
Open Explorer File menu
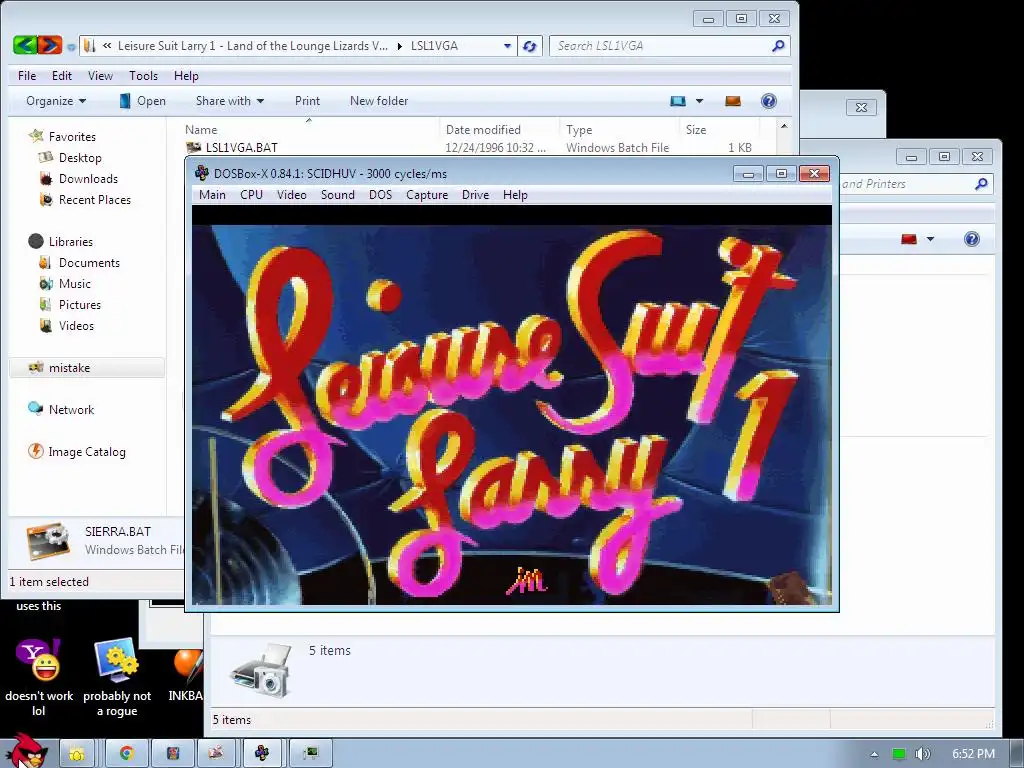27,76
